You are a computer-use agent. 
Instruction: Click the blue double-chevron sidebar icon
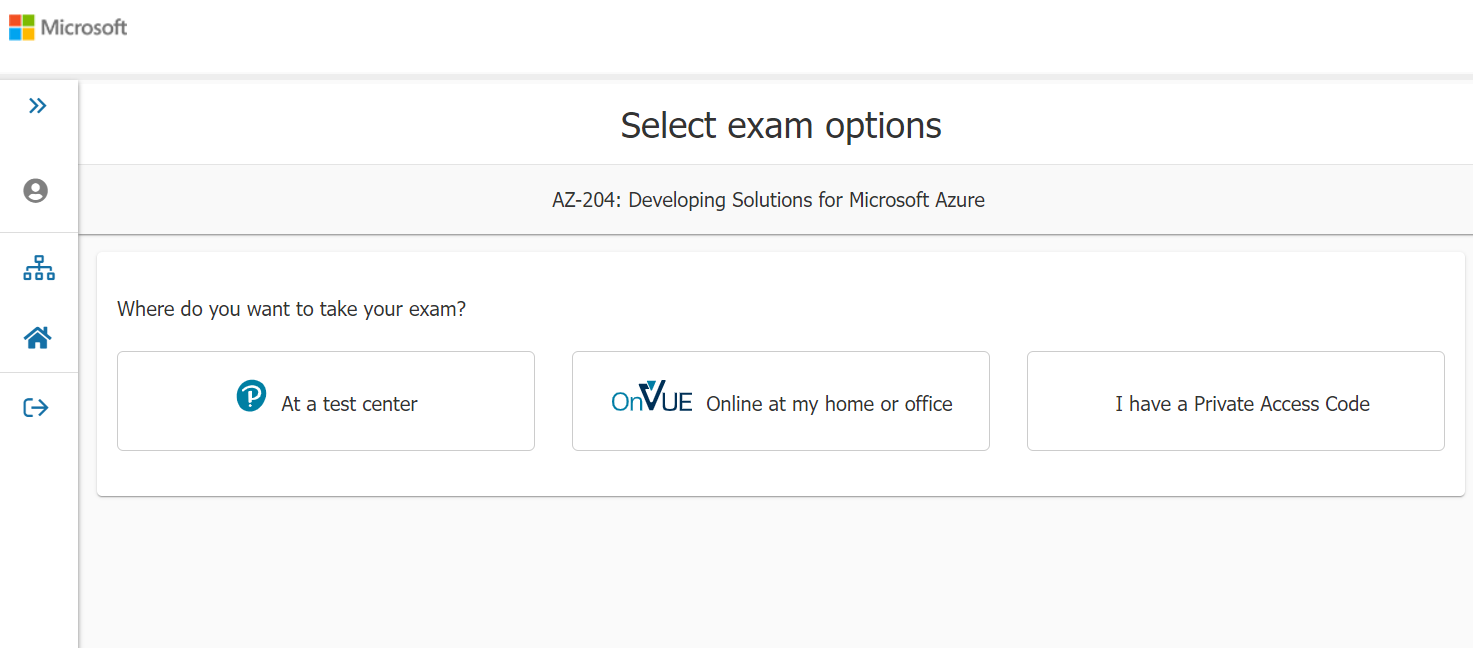[x=39, y=104]
